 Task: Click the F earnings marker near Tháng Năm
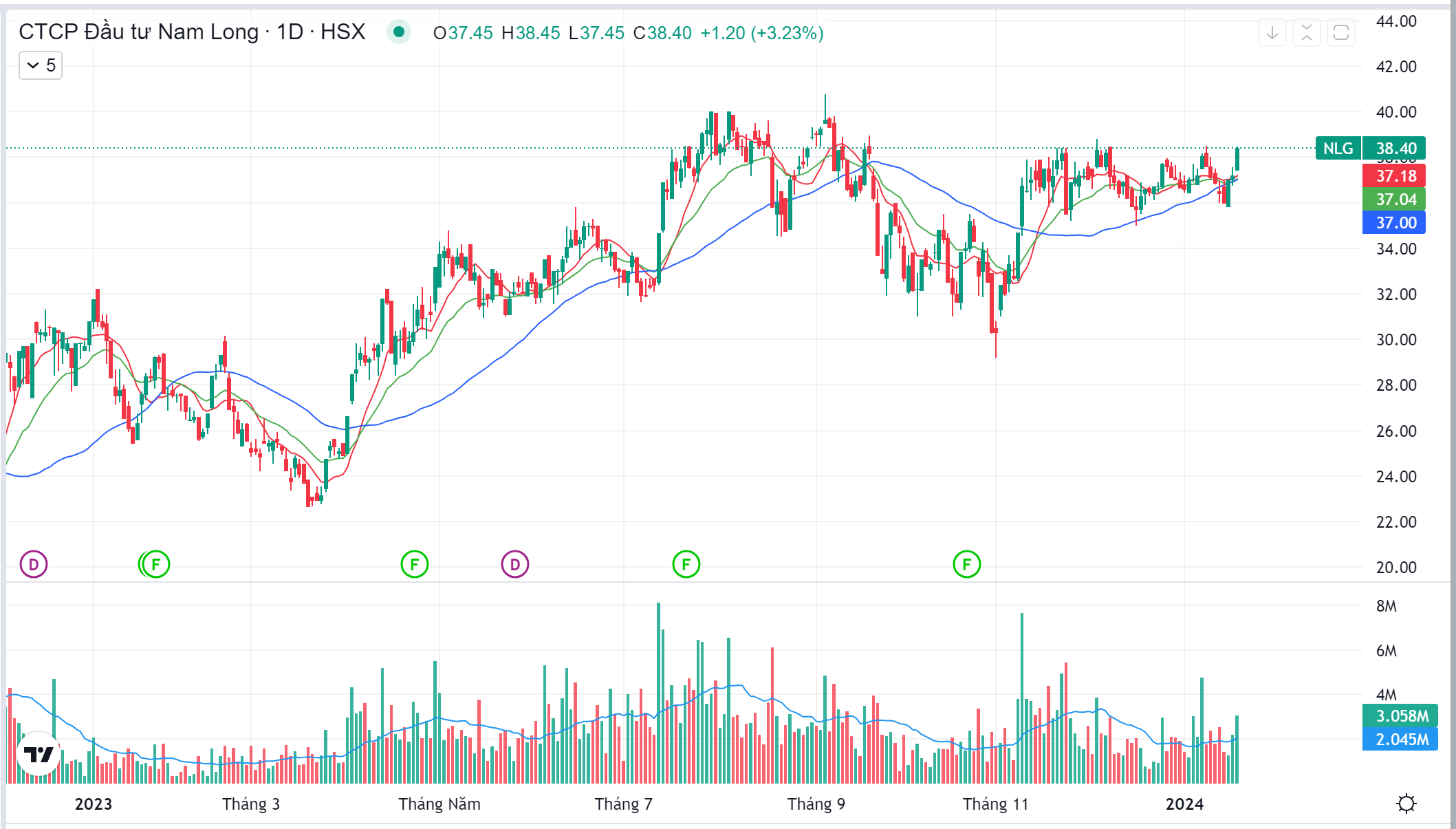[414, 565]
